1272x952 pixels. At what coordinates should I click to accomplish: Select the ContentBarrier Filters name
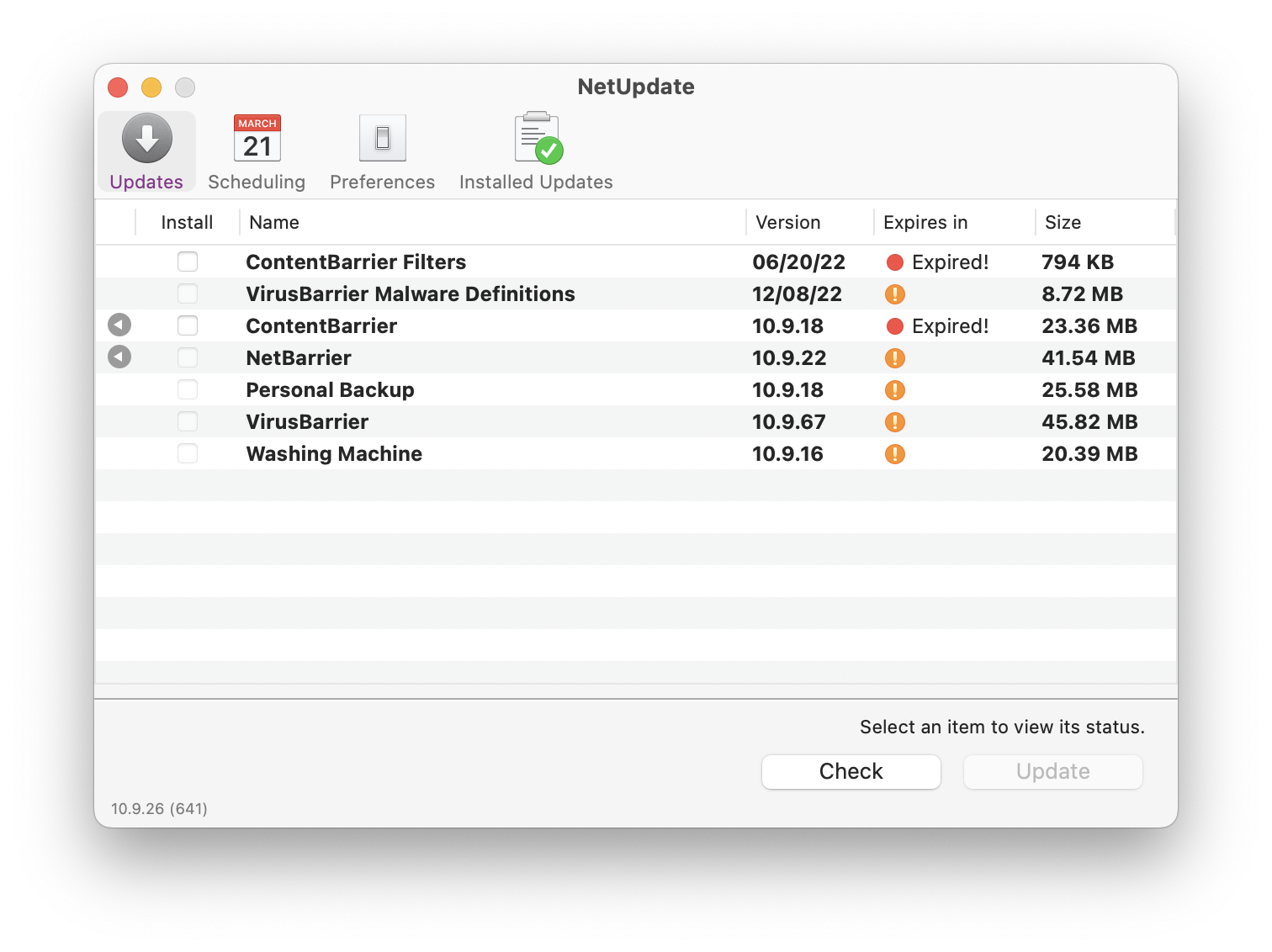pos(356,262)
